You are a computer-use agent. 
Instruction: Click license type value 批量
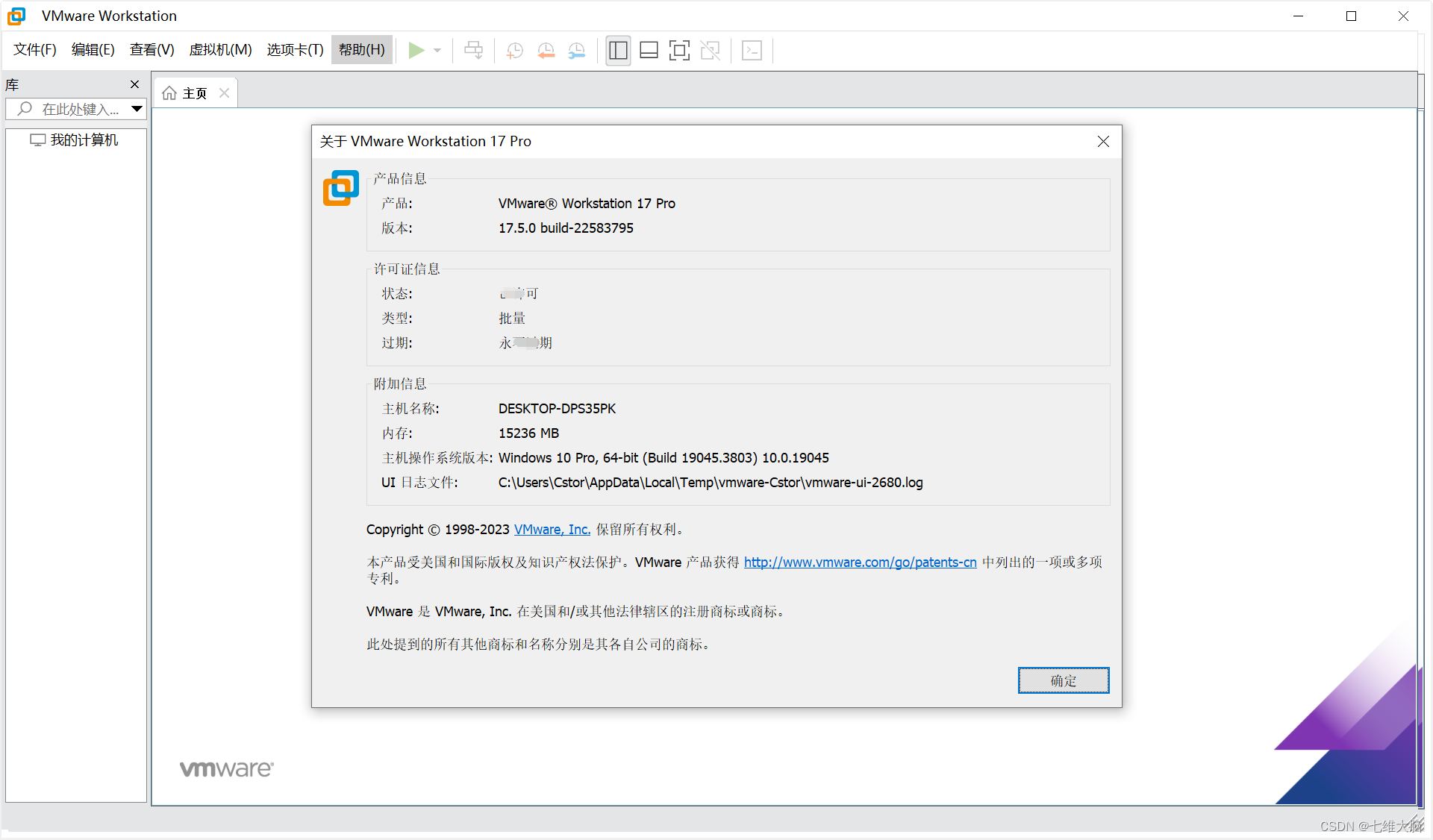pyautogui.click(x=512, y=318)
